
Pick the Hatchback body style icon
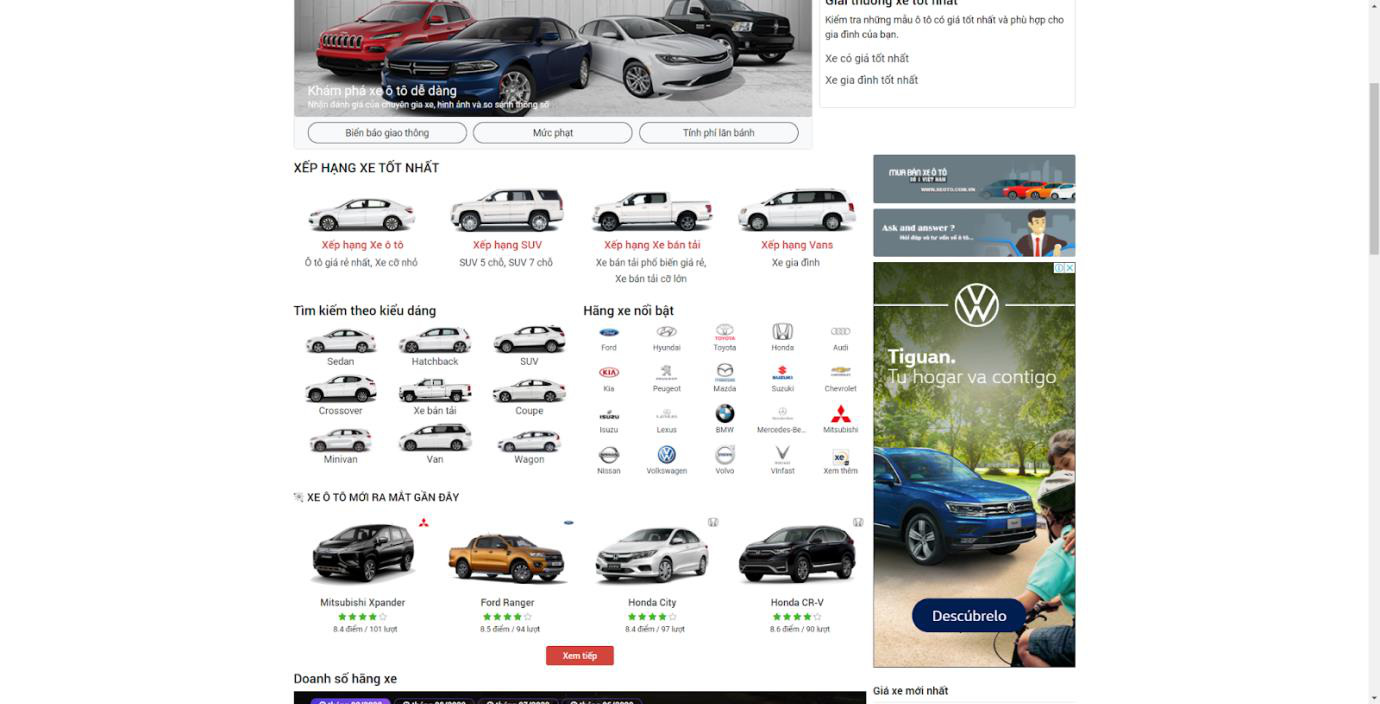click(435, 340)
